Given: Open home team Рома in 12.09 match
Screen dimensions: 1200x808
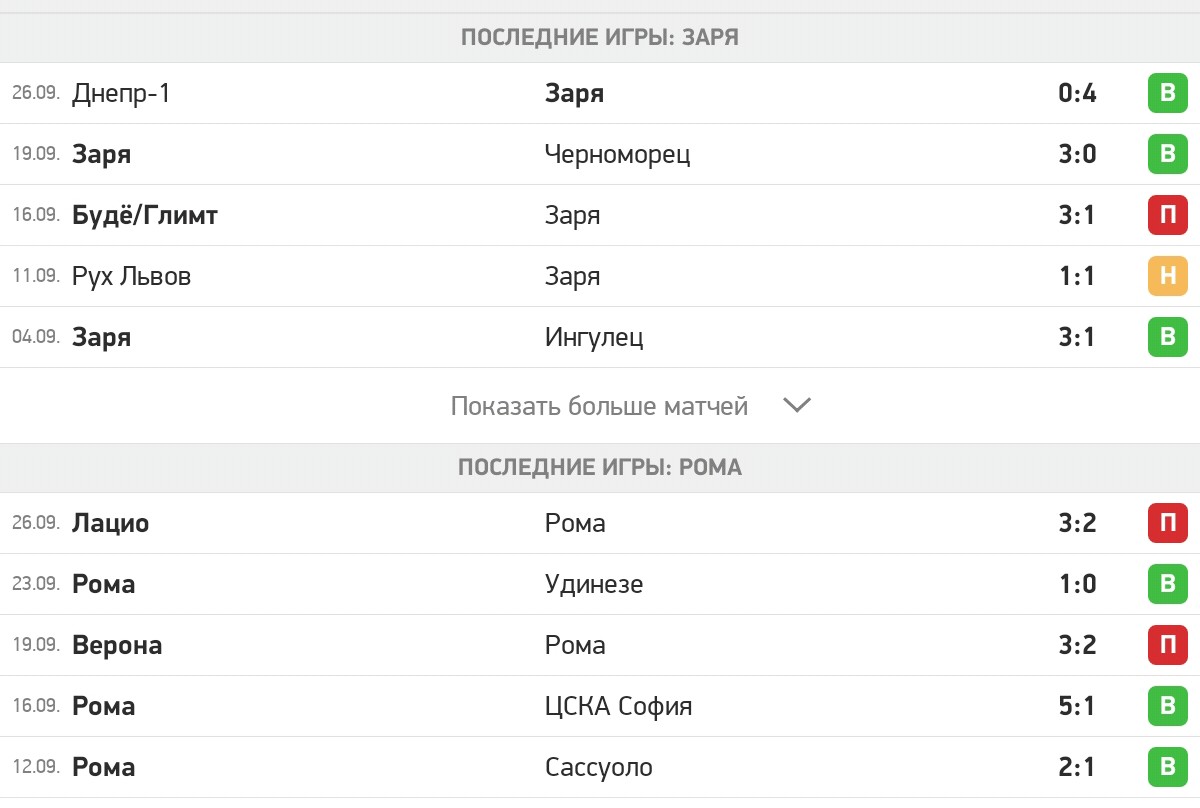Looking at the screenshot, I should 103,768.
